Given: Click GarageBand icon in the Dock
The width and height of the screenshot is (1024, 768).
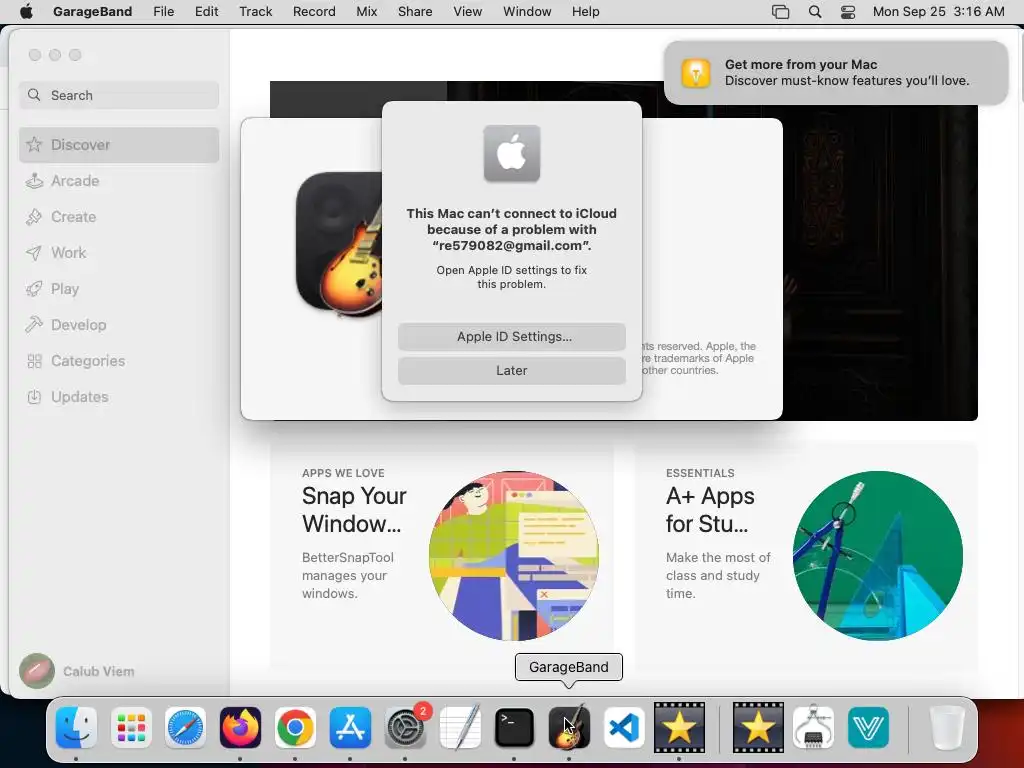Looking at the screenshot, I should [x=569, y=727].
